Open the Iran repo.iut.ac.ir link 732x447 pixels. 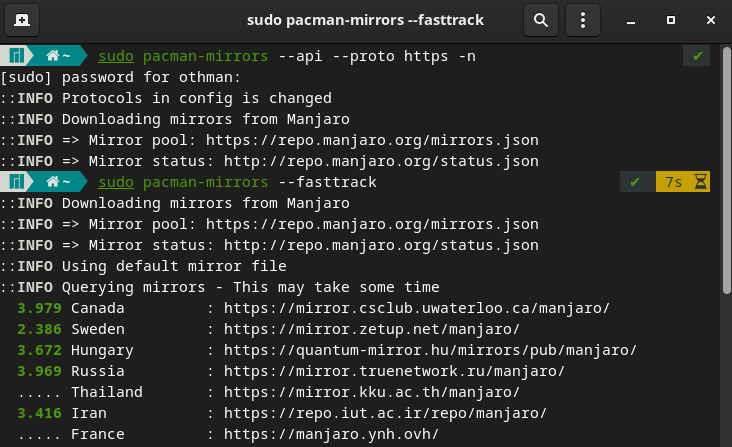pyautogui.click(x=385, y=413)
